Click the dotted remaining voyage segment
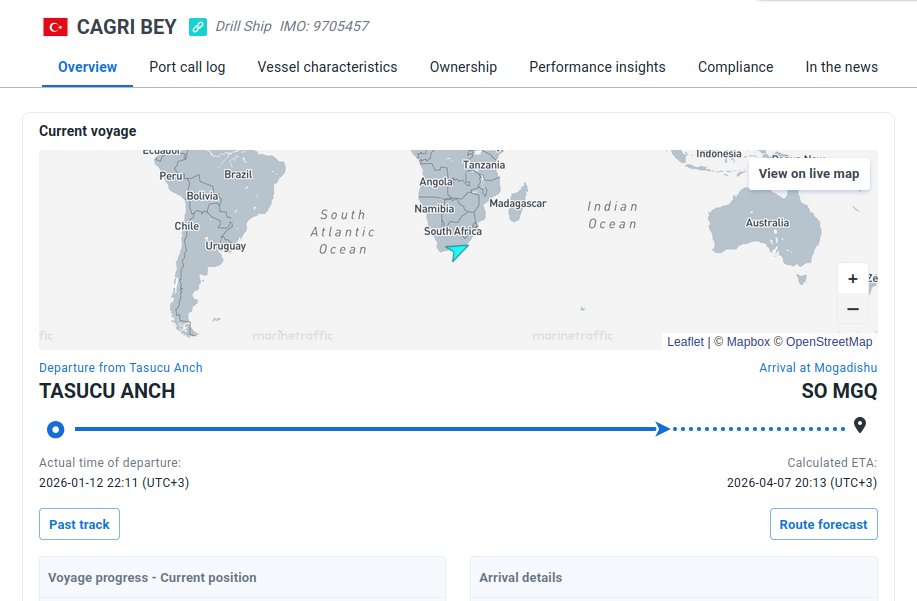 coord(759,429)
